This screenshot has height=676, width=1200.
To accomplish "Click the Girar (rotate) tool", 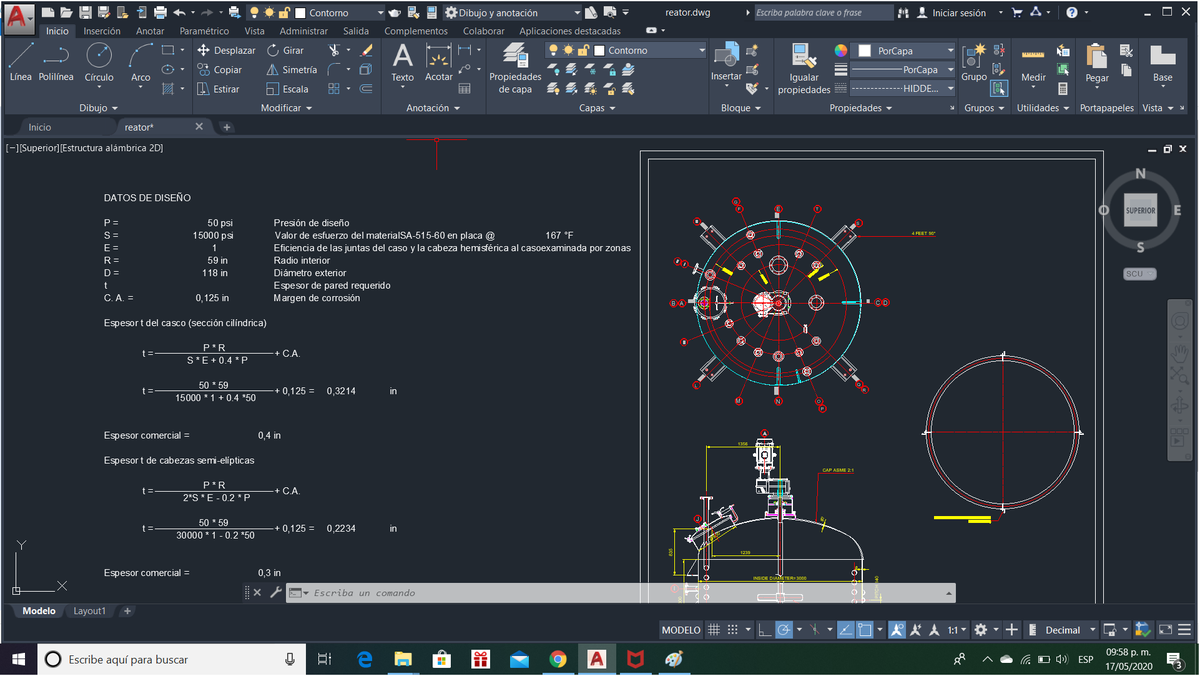I will (x=285, y=50).
